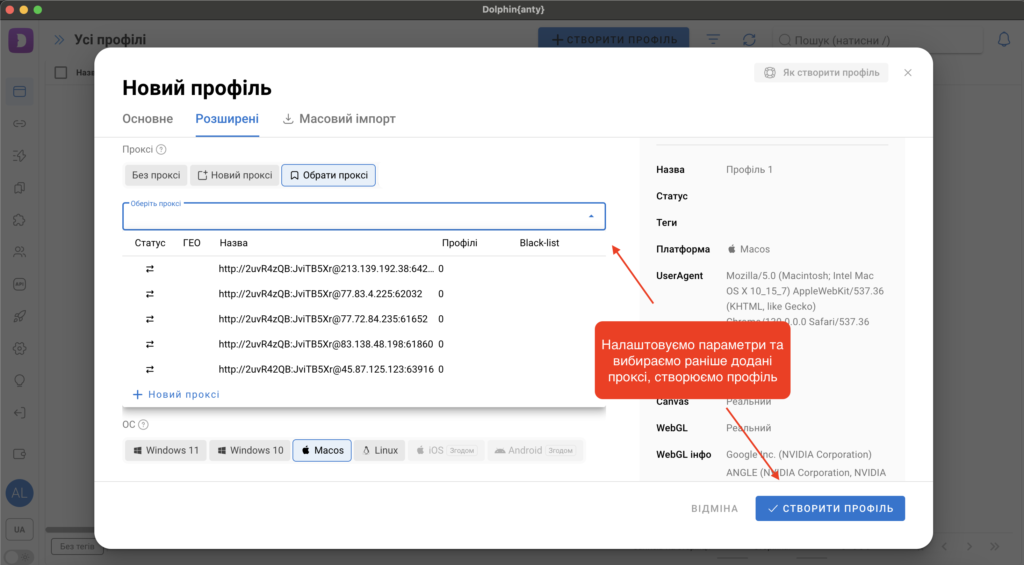Collapse the Оберіть проксі dropdown arrow
This screenshot has width=1024, height=565.
click(x=591, y=216)
